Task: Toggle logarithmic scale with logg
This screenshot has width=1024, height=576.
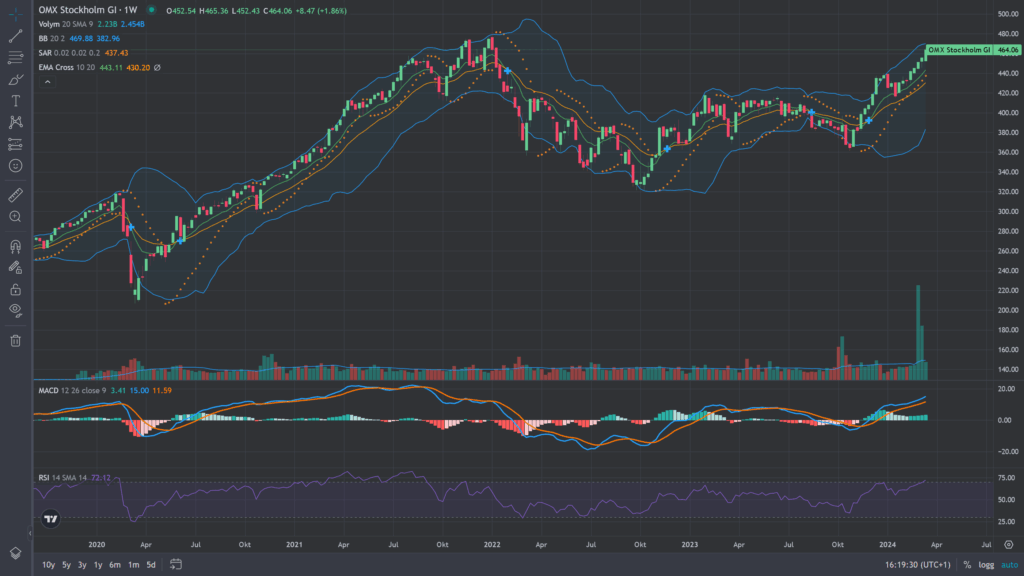Action: tap(985, 565)
